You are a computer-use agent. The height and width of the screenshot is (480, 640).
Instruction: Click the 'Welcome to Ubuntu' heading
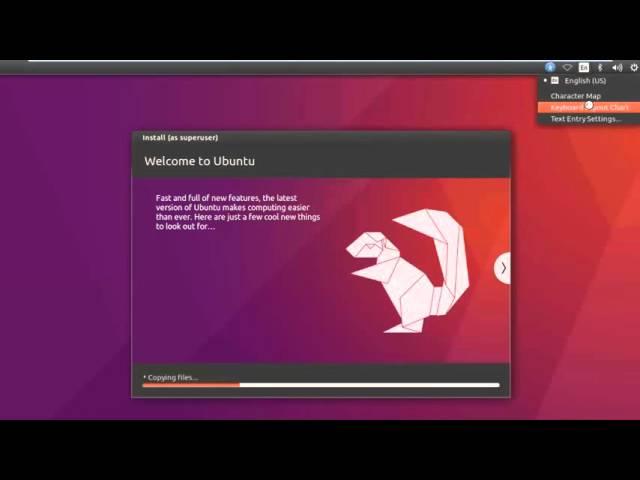click(x=200, y=161)
